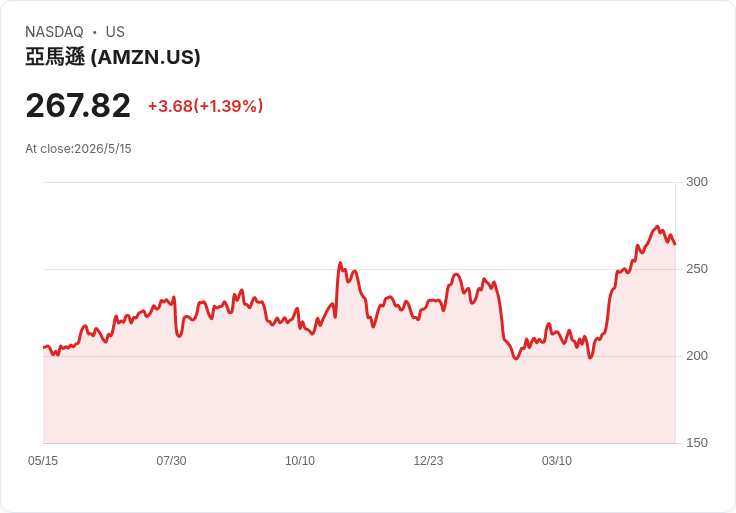
Task: Click the chart line's rightmost end point
Action: [675, 244]
